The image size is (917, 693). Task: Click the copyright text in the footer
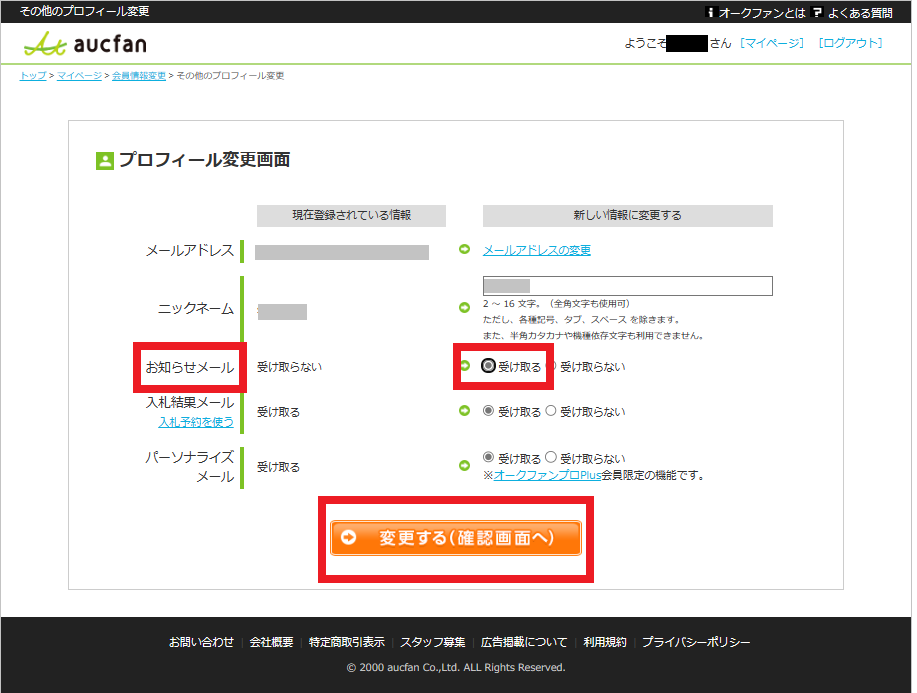point(456,667)
